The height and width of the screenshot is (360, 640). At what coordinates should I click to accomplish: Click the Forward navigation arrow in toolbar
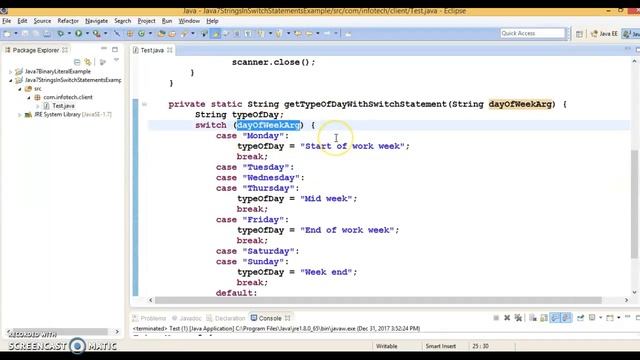tap(328, 34)
